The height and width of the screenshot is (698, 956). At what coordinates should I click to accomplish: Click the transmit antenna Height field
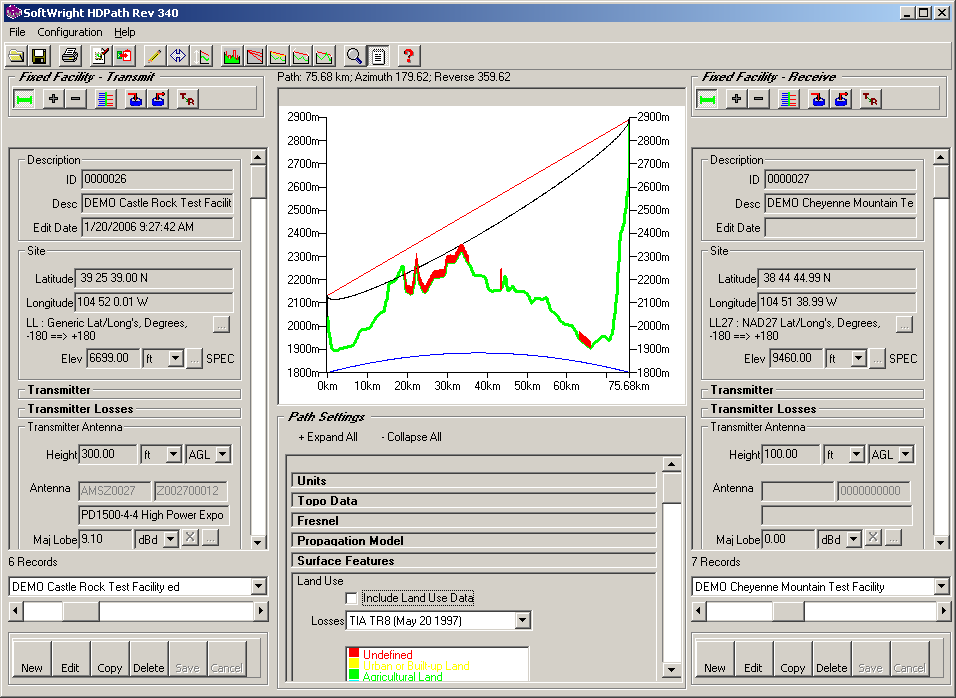[x=108, y=454]
